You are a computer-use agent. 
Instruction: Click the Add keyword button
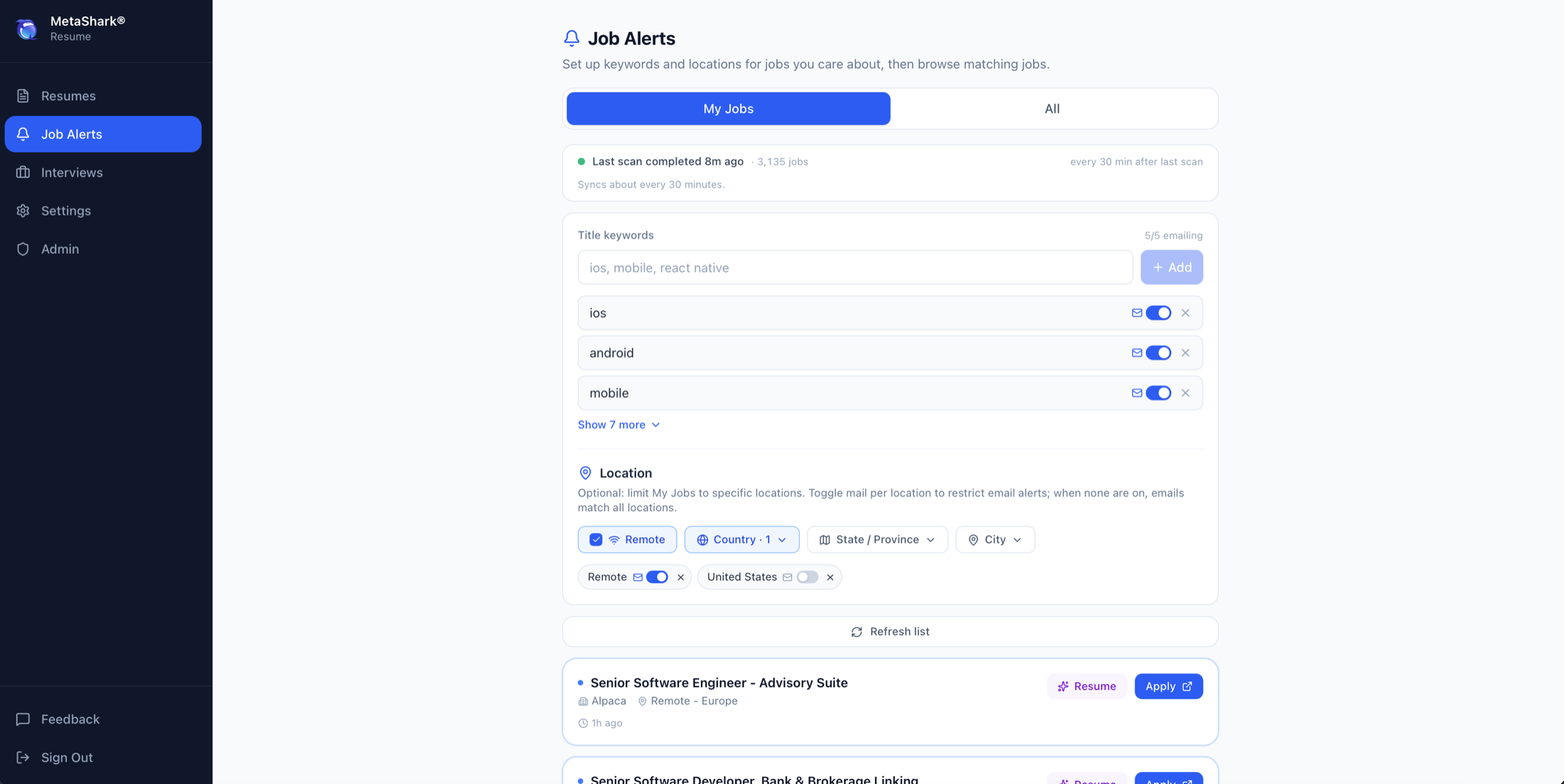(1172, 267)
